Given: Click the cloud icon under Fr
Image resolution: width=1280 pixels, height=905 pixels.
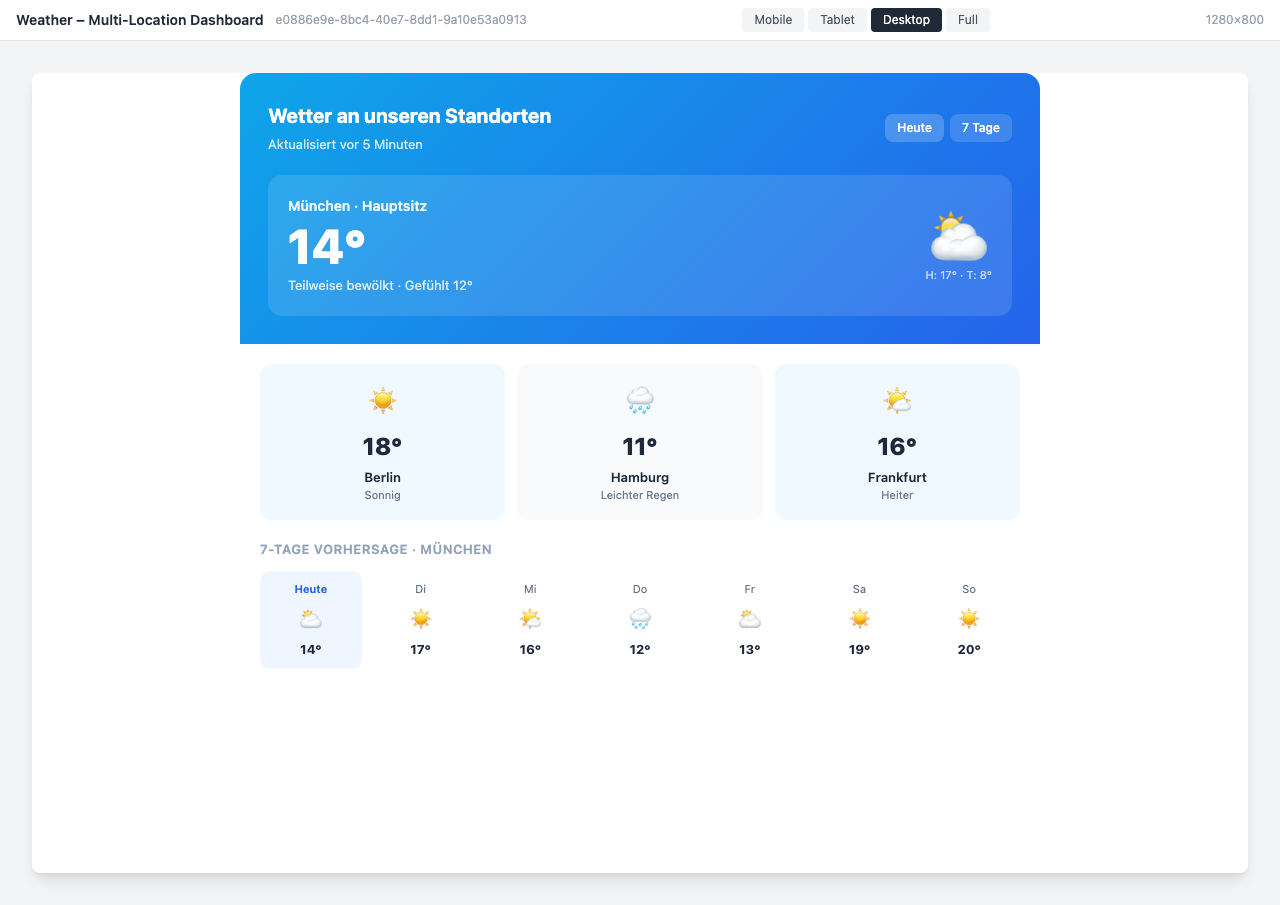Looking at the screenshot, I should point(749,618).
